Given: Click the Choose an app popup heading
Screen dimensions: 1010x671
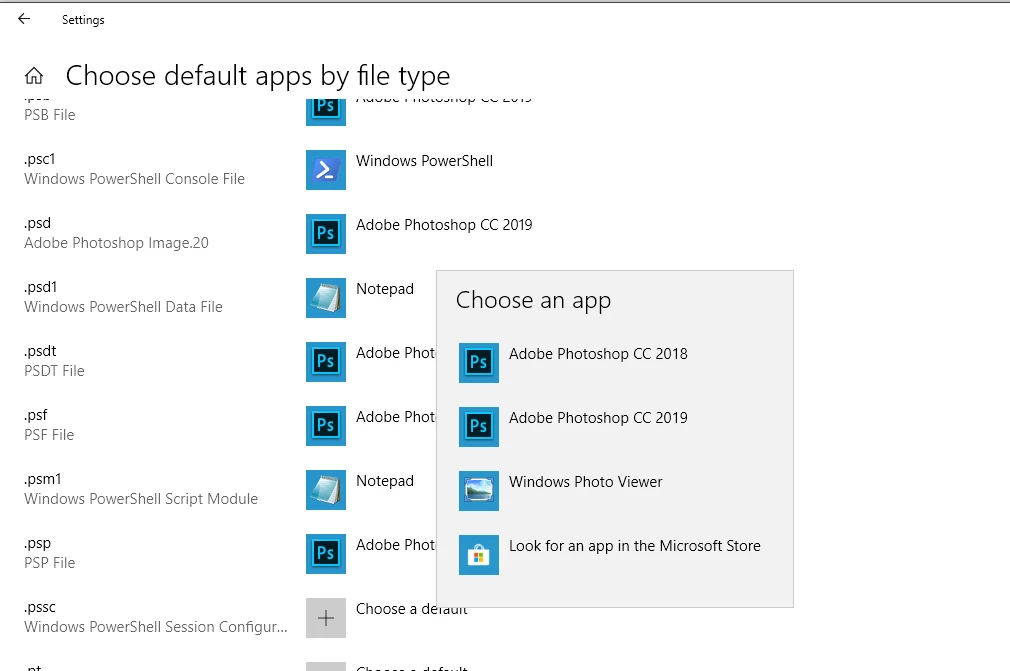Looking at the screenshot, I should [x=533, y=300].
